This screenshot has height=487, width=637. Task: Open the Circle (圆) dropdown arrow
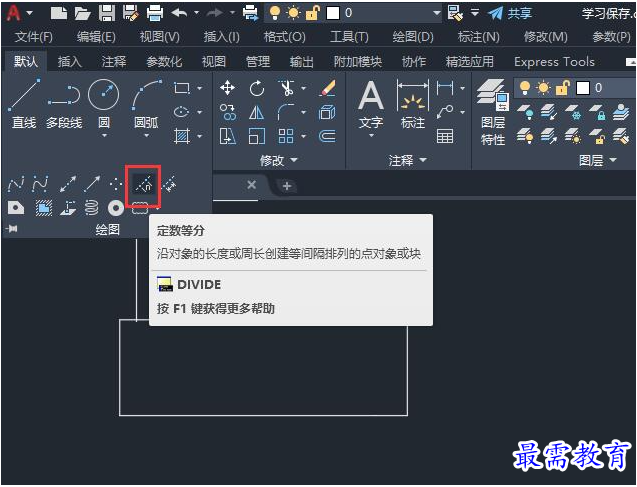[104, 135]
